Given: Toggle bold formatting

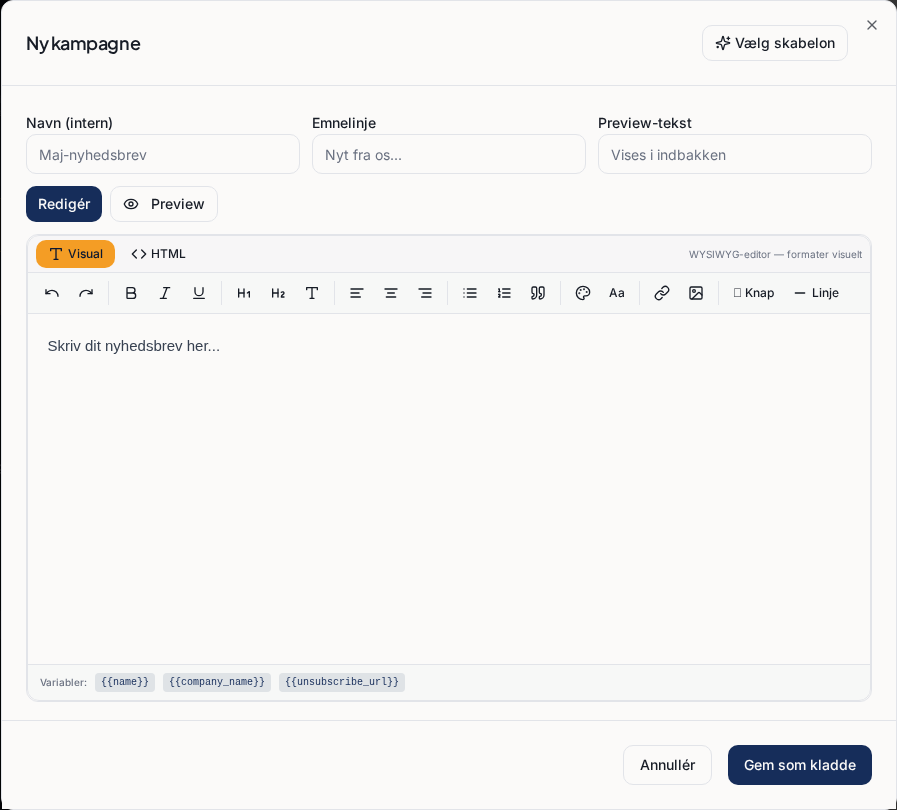Looking at the screenshot, I should click(131, 293).
